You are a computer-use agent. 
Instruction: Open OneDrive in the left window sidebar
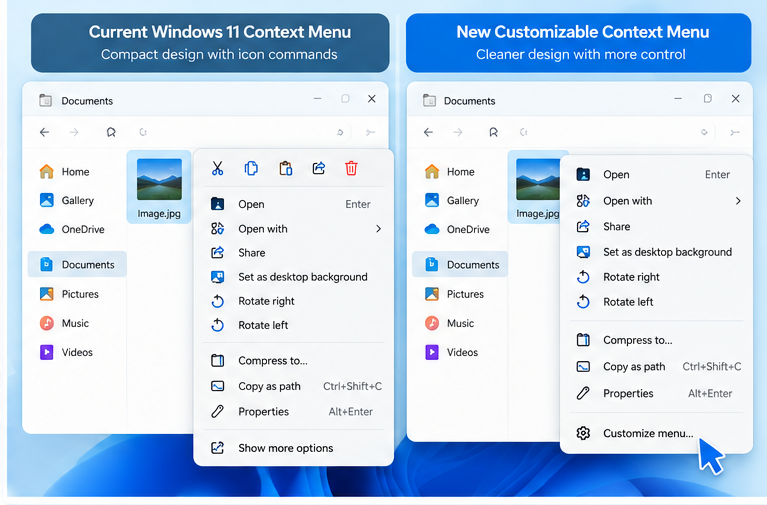coord(76,229)
